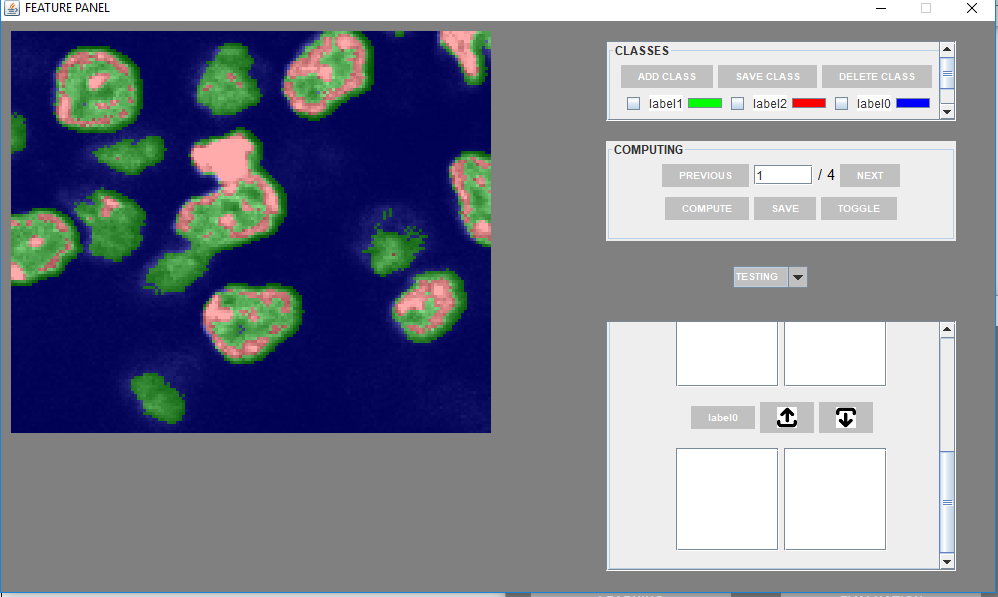Click the SAVE CLASS button
This screenshot has height=597, width=998.
tap(768, 76)
